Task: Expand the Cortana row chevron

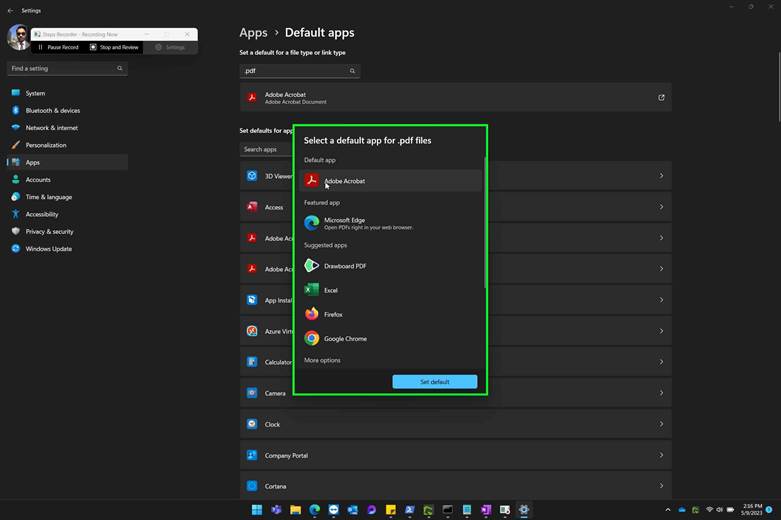Action: click(x=661, y=486)
